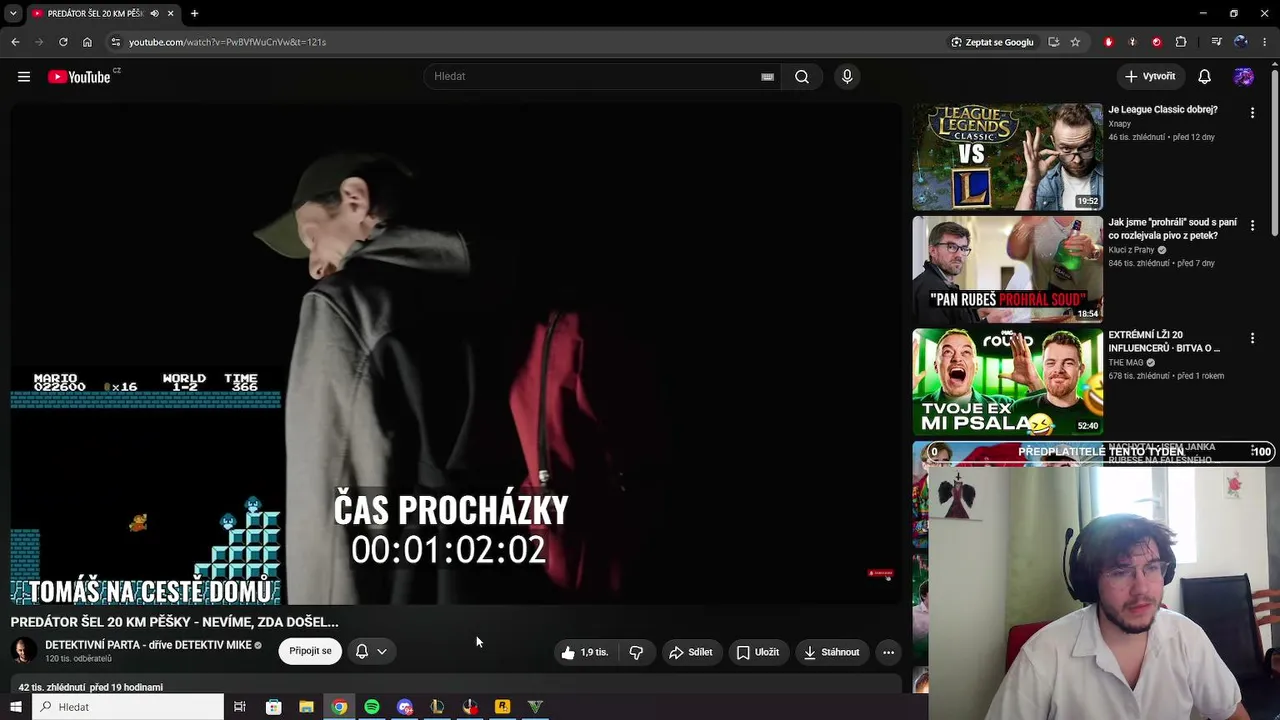Open the media controls in Chrome toolbar
Image resolution: width=1280 pixels, height=720 pixels.
[1216, 42]
